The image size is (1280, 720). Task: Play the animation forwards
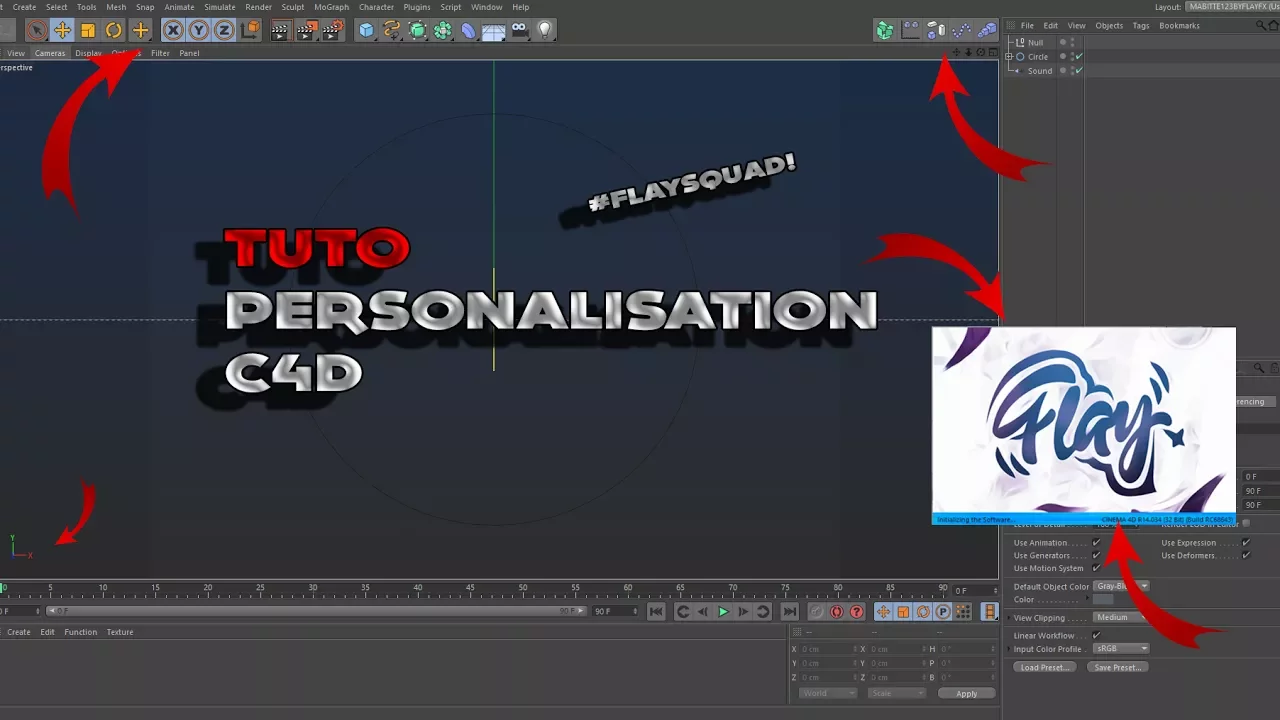click(723, 612)
